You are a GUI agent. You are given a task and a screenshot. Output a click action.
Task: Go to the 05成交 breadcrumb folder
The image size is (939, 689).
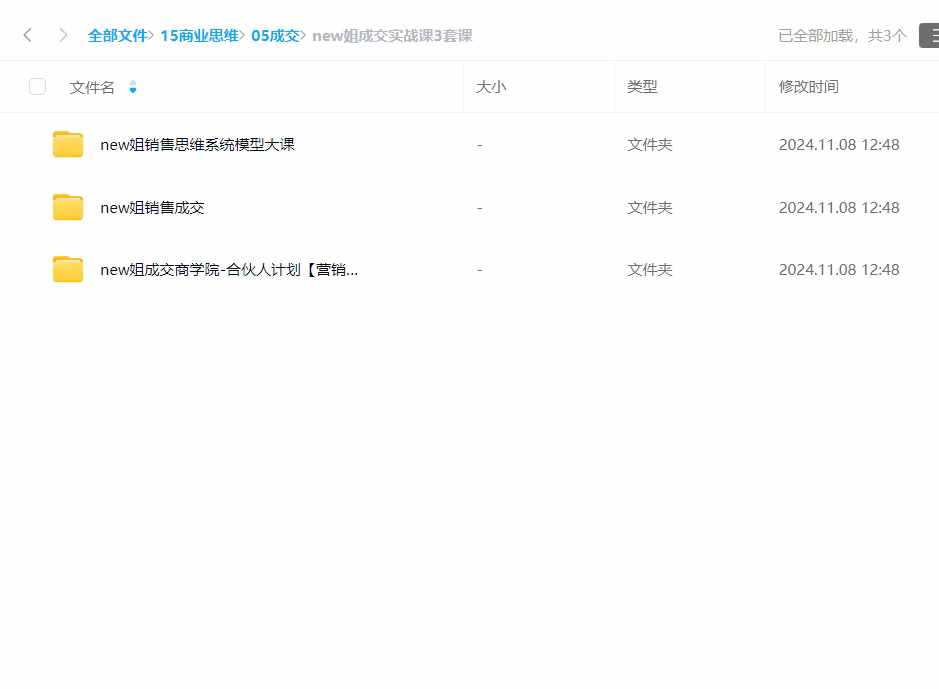click(275, 36)
